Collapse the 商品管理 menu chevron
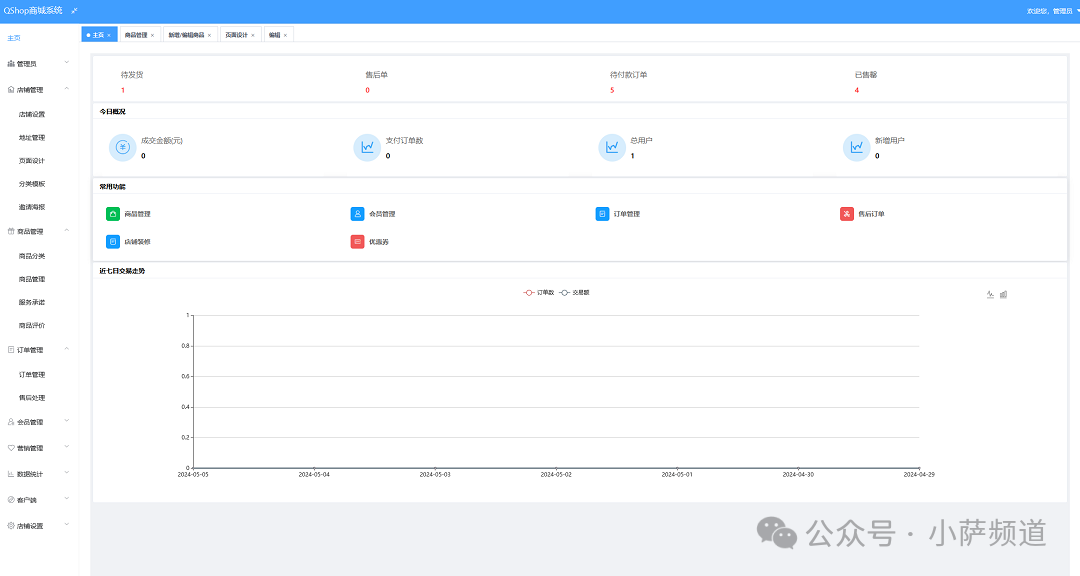Viewport: 1080px width, 576px height. (x=67, y=230)
